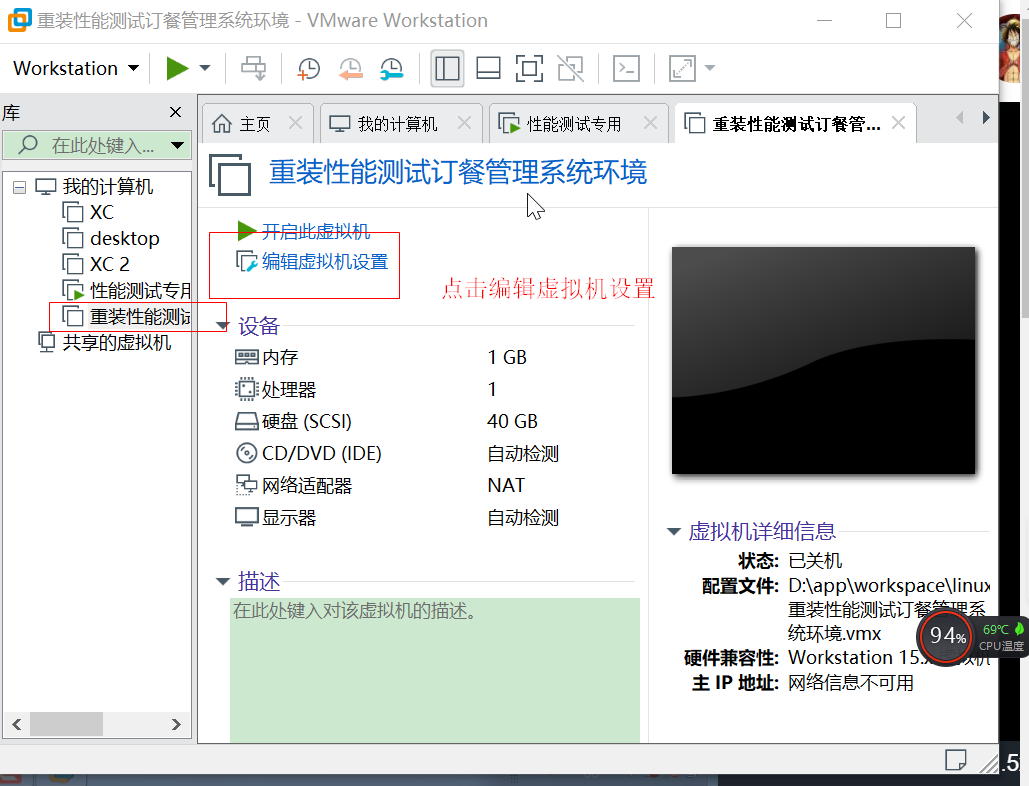Viewport: 1029px width, 786px height.
Task: Close the 重装性能测试订餐管... tab
Action: coord(898,123)
